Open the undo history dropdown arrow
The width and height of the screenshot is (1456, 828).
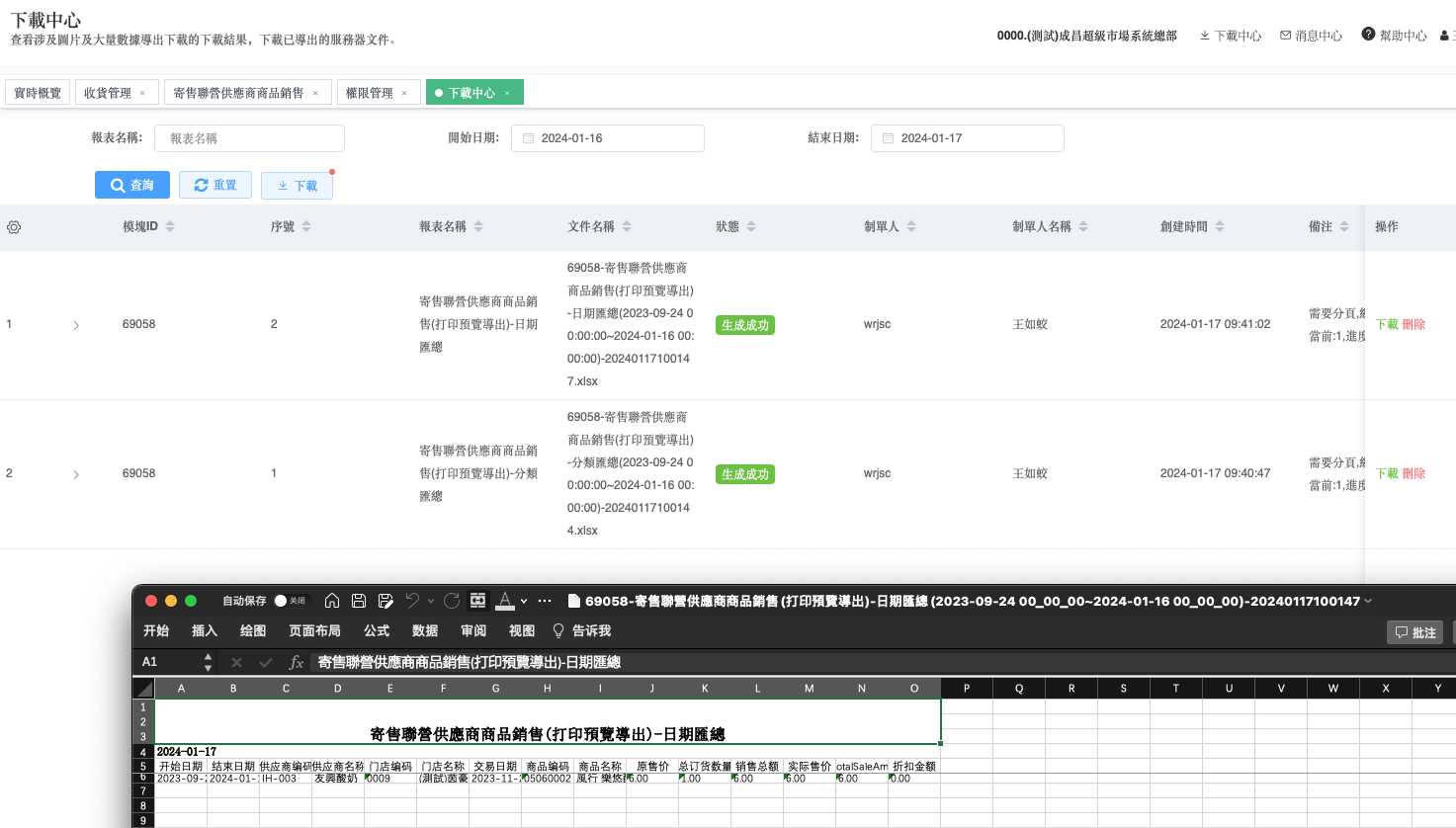click(x=431, y=602)
